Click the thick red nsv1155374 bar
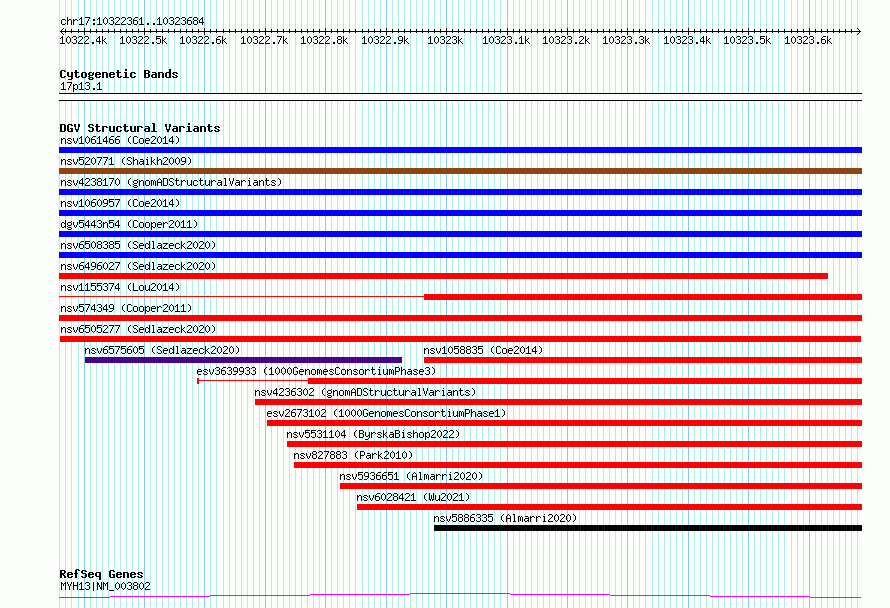This screenshot has width=890, height=608. pyautogui.click(x=643, y=297)
